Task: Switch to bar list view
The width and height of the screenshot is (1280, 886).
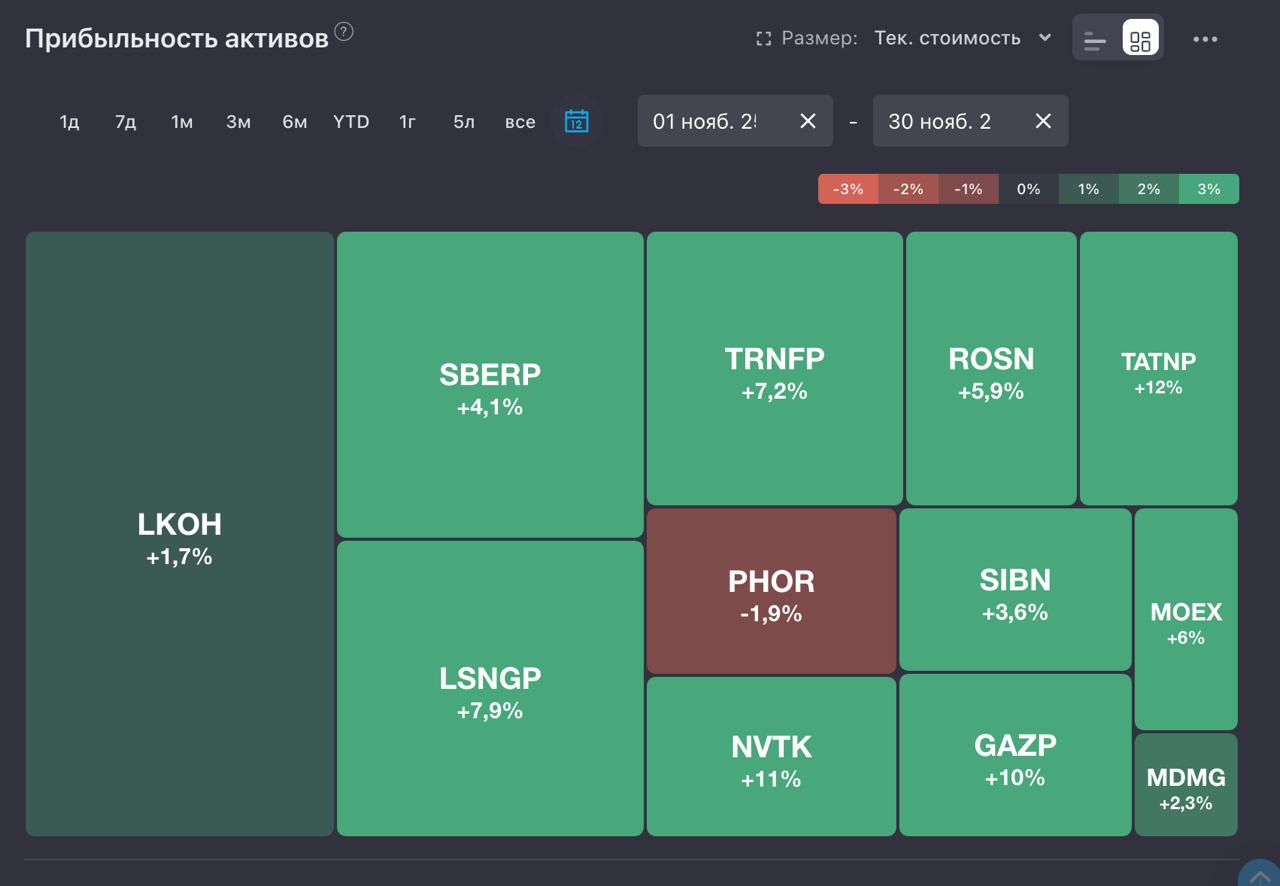Action: (x=1096, y=40)
